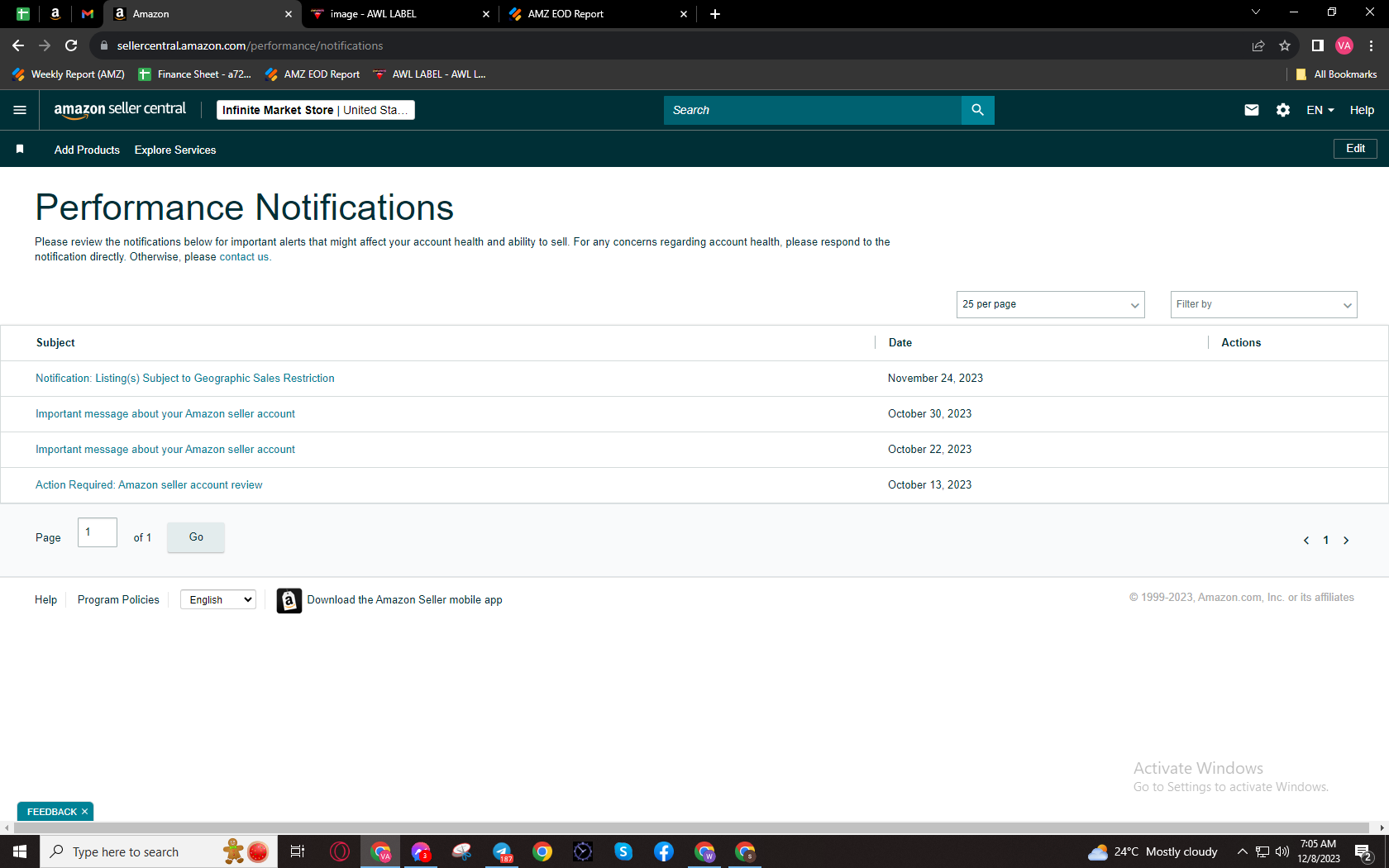The width and height of the screenshot is (1389, 868).
Task: Click the bookmark flag icon in the favorites bar
Action: (x=20, y=149)
